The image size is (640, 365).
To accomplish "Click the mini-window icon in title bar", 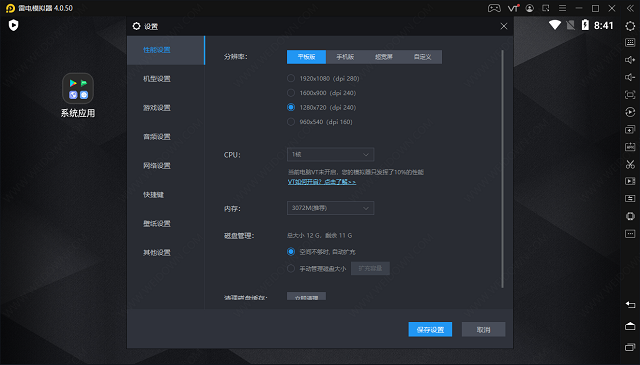I will click(546, 8).
